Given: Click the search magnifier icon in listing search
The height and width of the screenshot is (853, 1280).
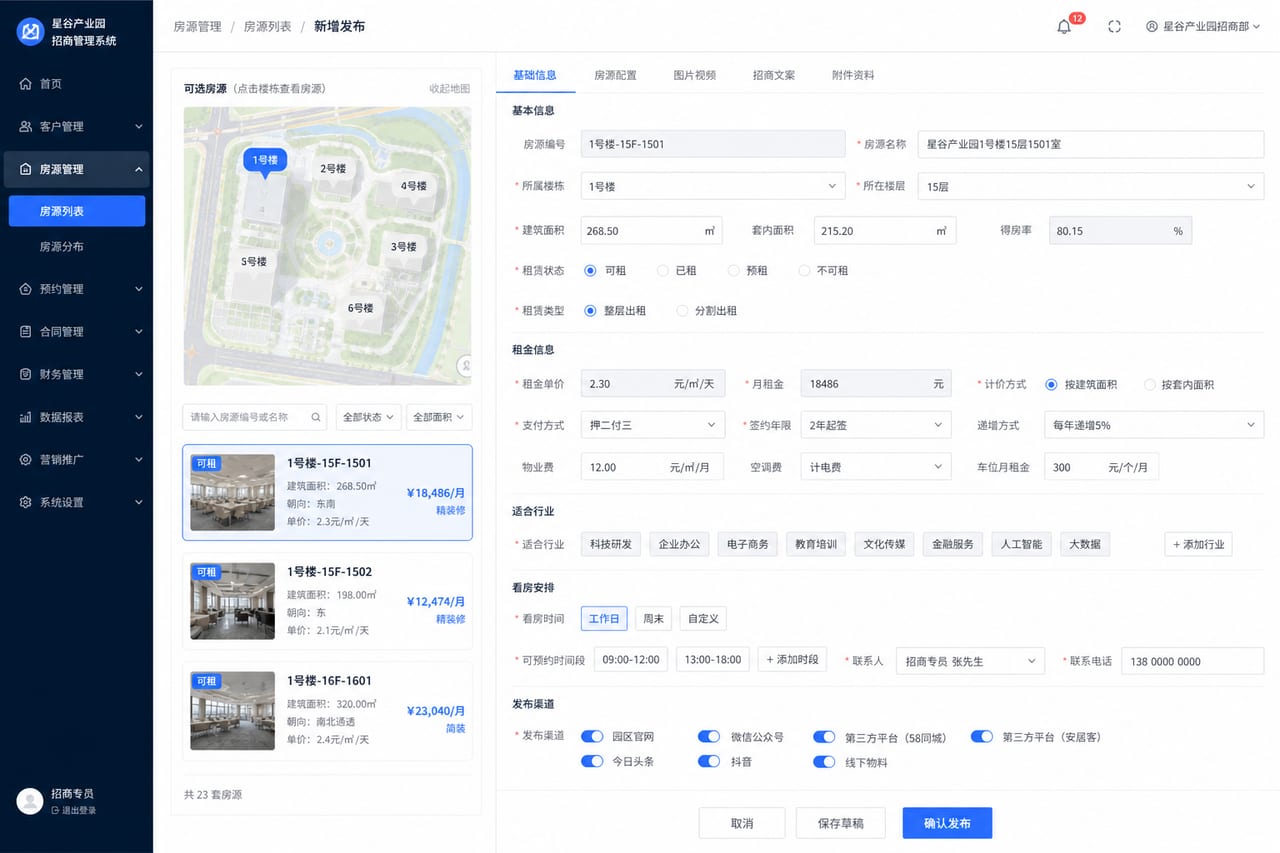Looking at the screenshot, I should (x=316, y=417).
